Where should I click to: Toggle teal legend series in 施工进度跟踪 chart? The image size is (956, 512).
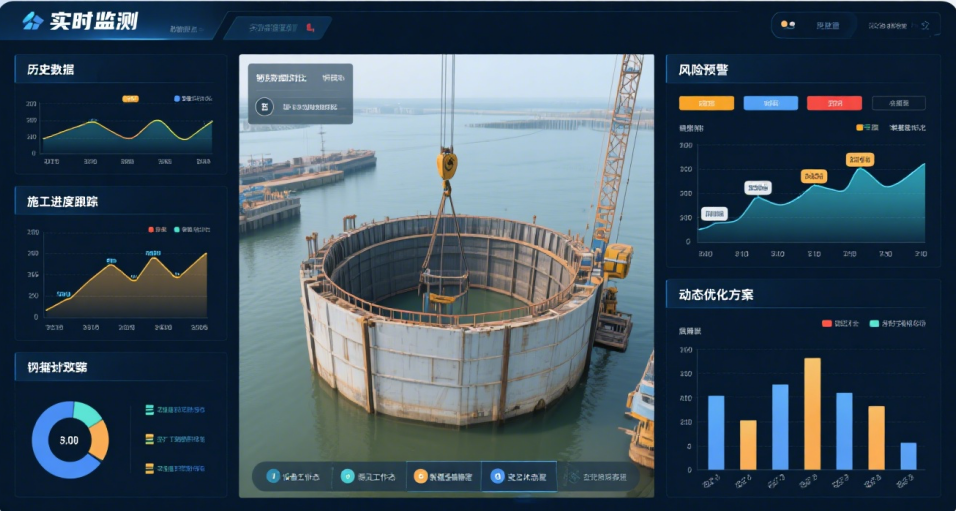point(177,229)
